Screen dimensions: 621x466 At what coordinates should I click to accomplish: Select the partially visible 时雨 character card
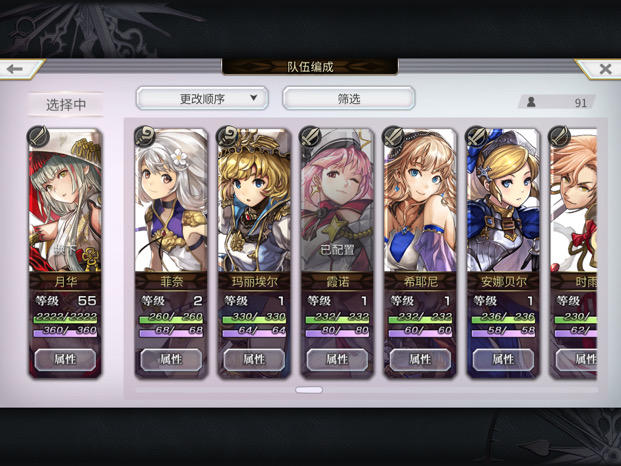(x=573, y=253)
